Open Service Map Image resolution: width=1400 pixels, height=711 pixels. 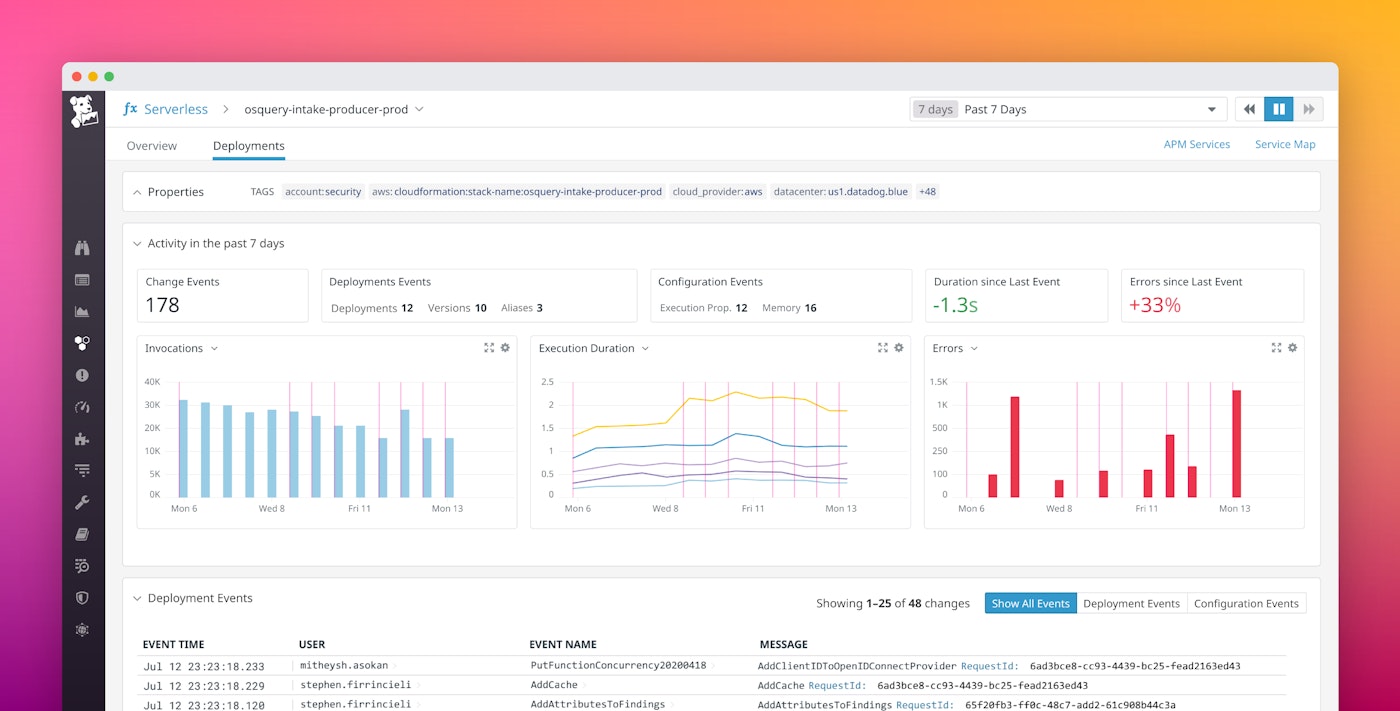1284,144
